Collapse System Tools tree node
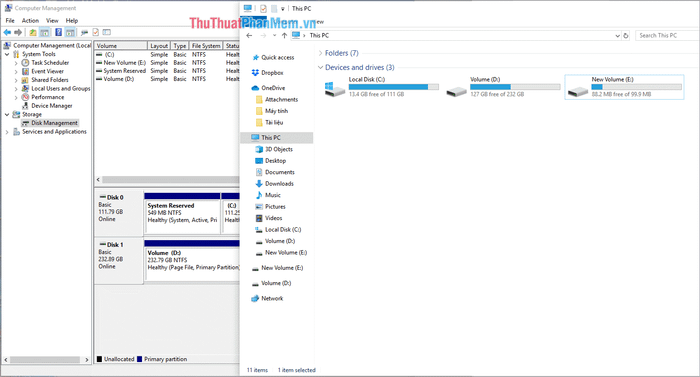Screen dimensions: 700x377 [7, 54]
